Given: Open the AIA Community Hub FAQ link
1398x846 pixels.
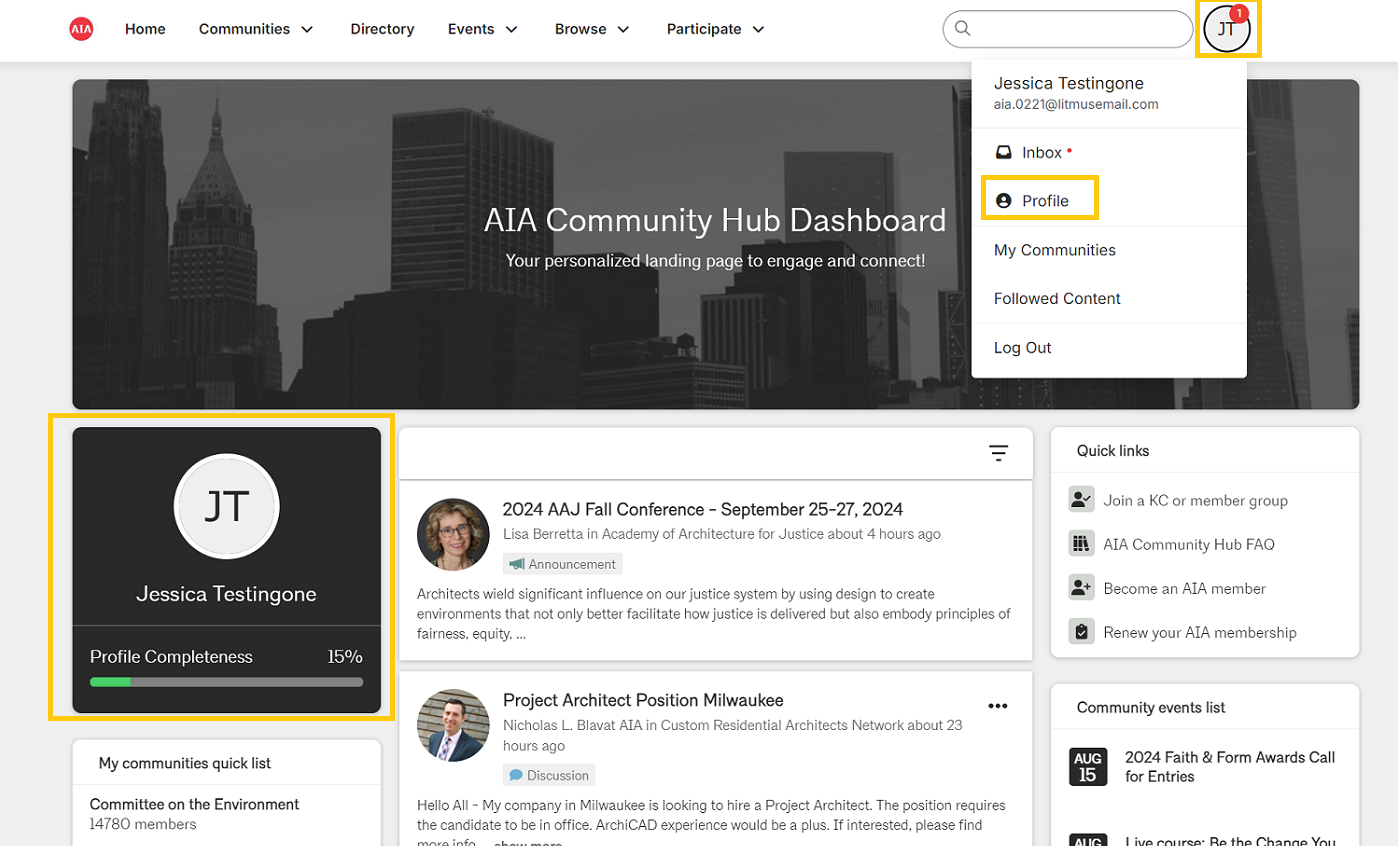Looking at the screenshot, I should pyautogui.click(x=1189, y=544).
